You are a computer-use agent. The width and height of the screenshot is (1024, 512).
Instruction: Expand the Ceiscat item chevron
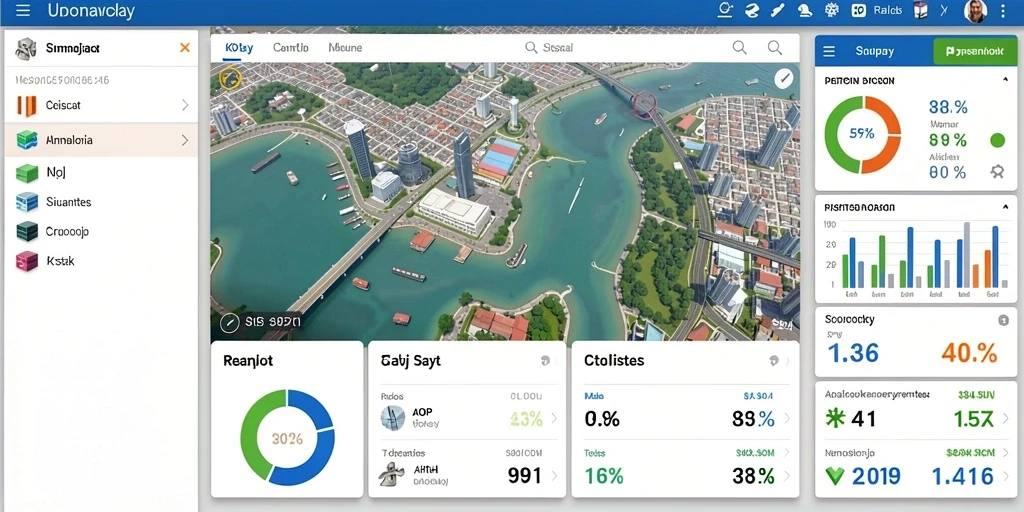tap(185, 105)
